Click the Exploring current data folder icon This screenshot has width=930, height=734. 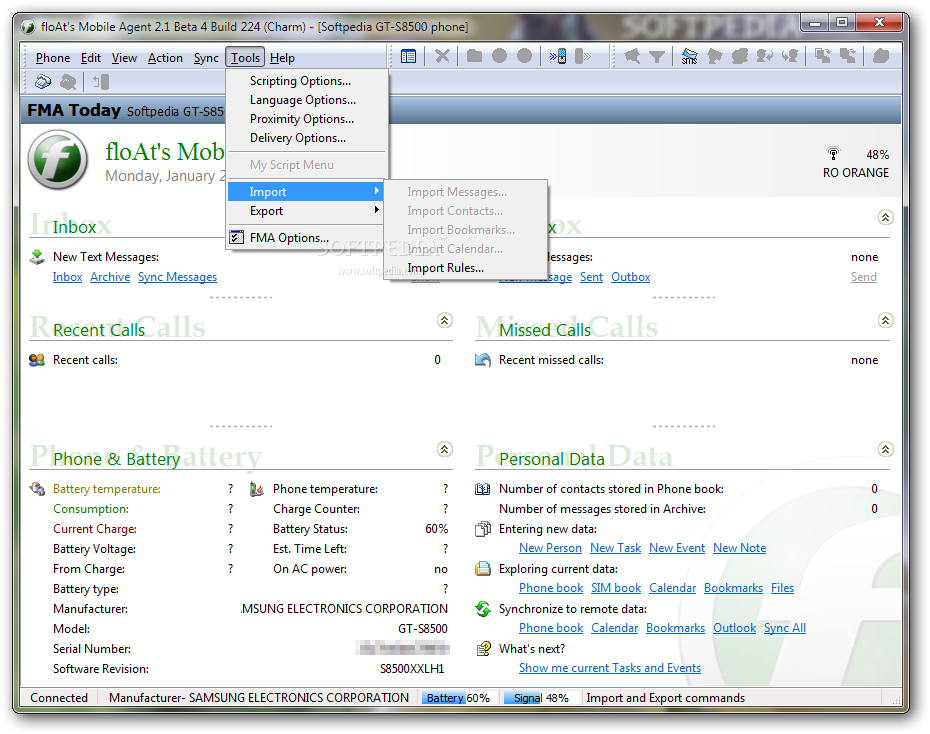(483, 569)
